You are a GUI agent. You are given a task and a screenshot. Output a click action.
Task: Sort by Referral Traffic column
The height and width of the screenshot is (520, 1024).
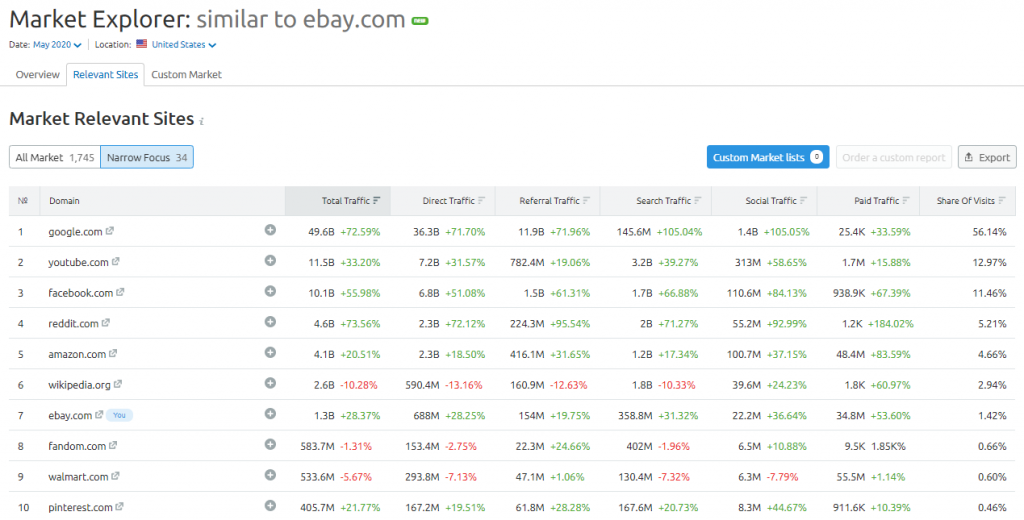(x=547, y=201)
